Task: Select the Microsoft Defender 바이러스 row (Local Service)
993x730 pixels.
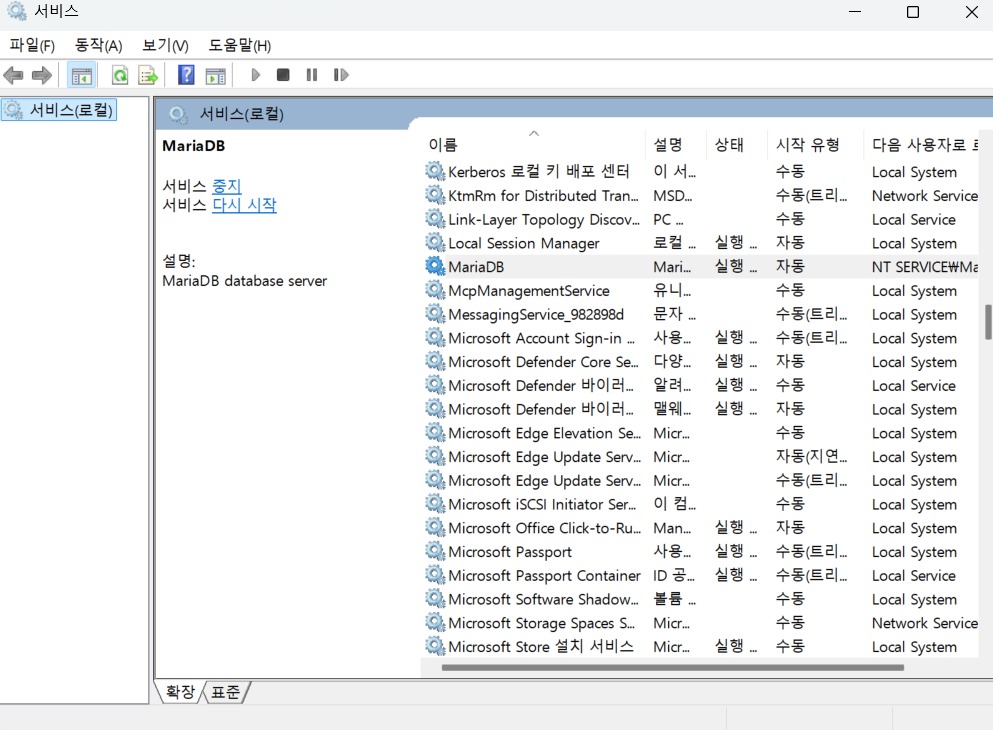Action: (x=701, y=386)
